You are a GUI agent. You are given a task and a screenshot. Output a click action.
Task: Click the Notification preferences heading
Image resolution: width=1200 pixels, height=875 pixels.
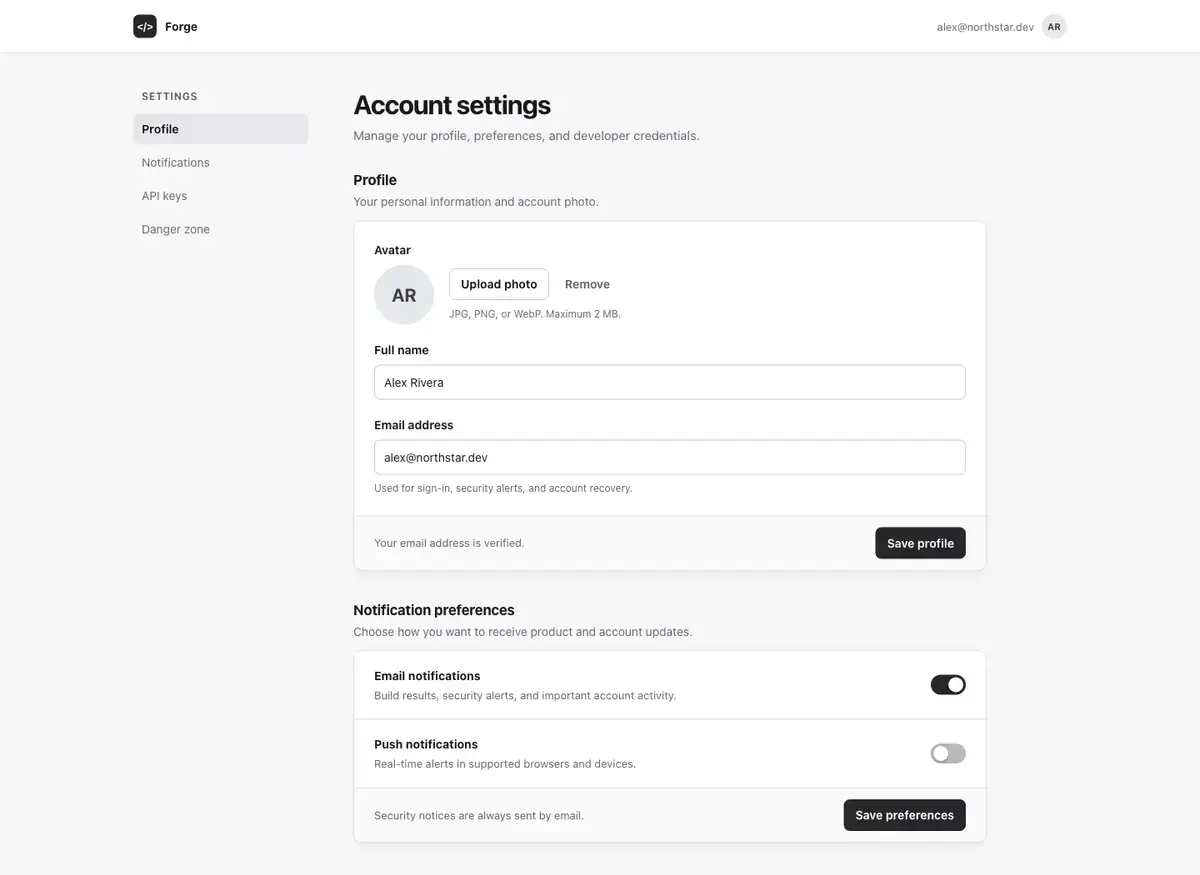[434, 610]
